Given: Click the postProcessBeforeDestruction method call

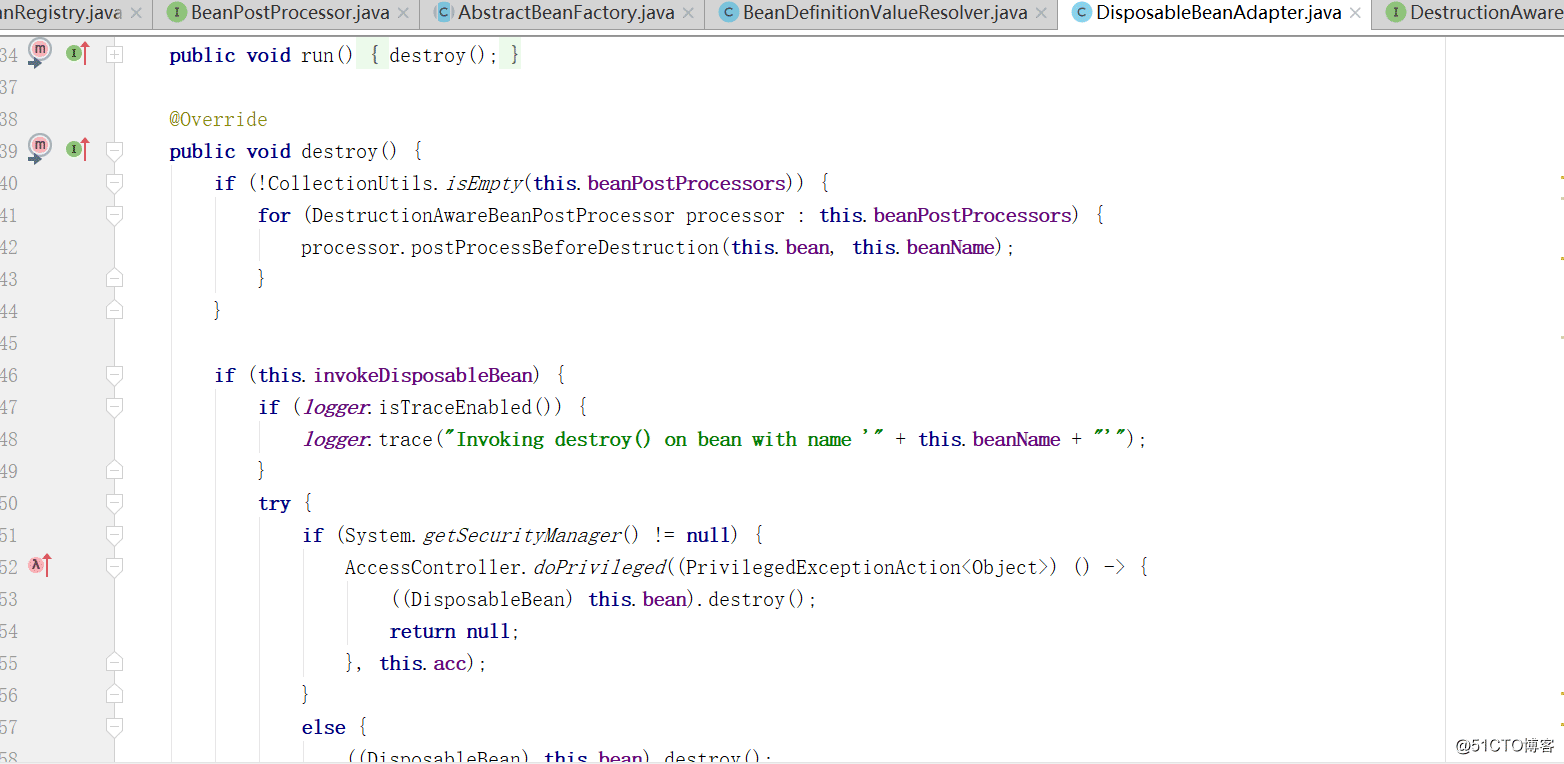Looking at the screenshot, I should 565,247.
